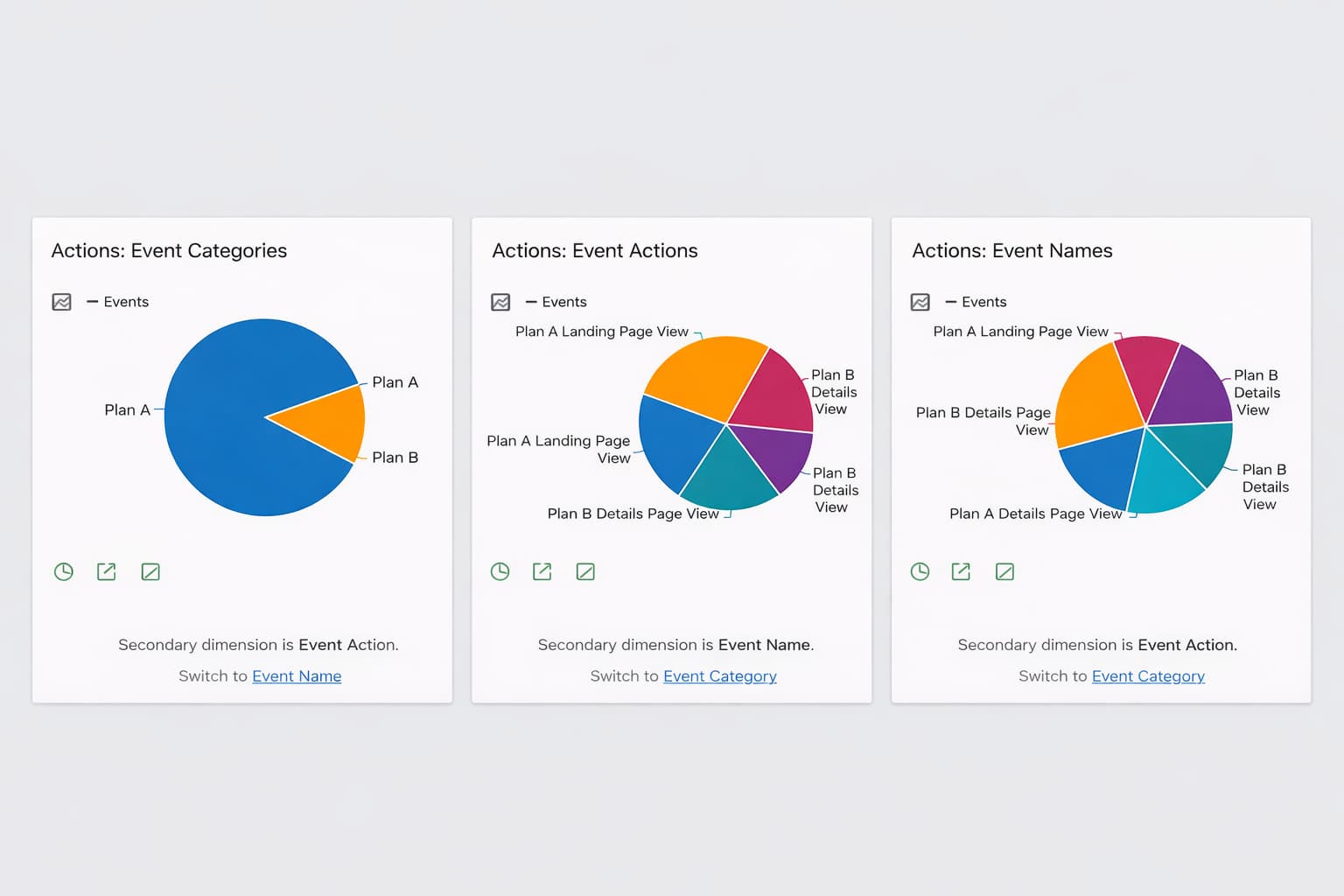This screenshot has height=896, width=1344.
Task: Click the metrics chart icon in Event Categories
Action: coord(61,302)
